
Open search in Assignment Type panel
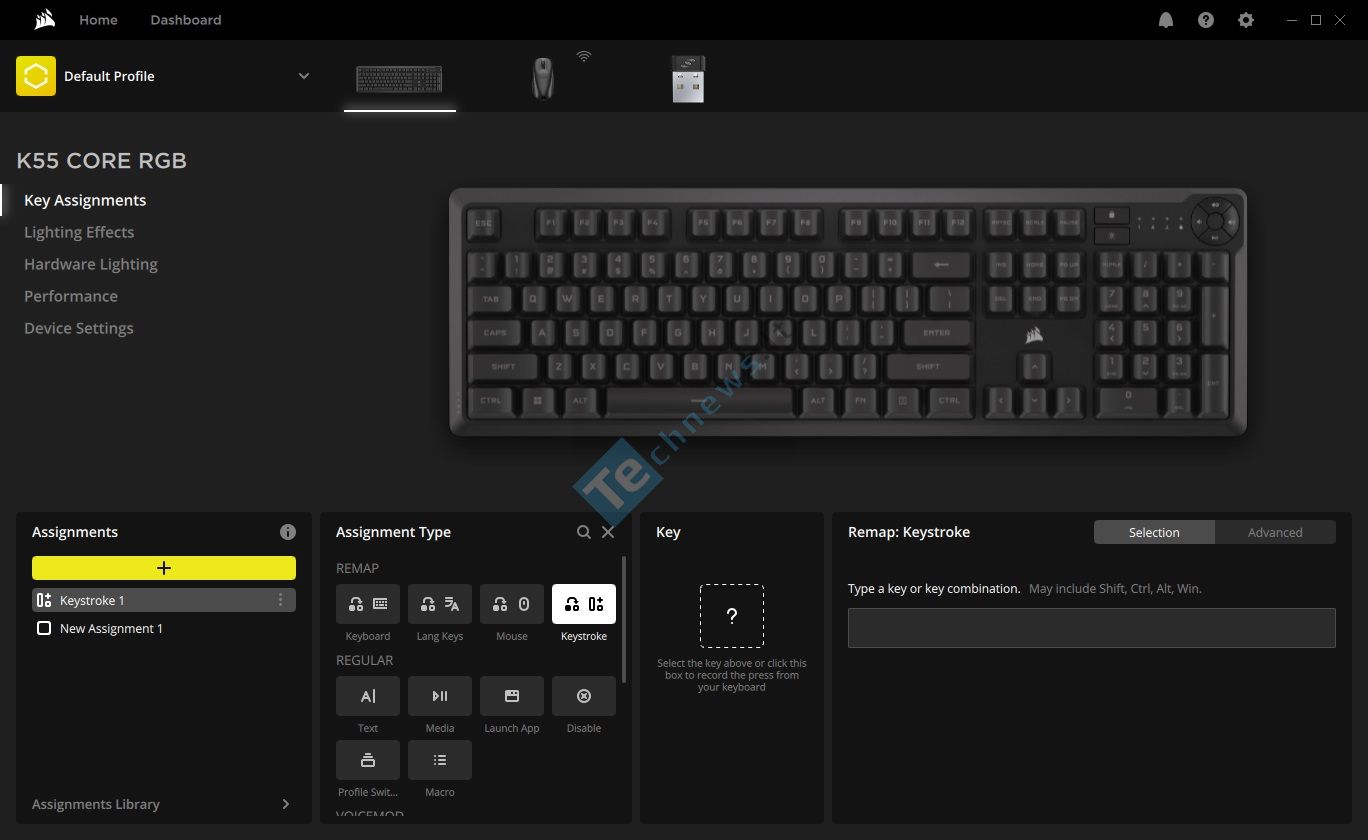tap(584, 532)
